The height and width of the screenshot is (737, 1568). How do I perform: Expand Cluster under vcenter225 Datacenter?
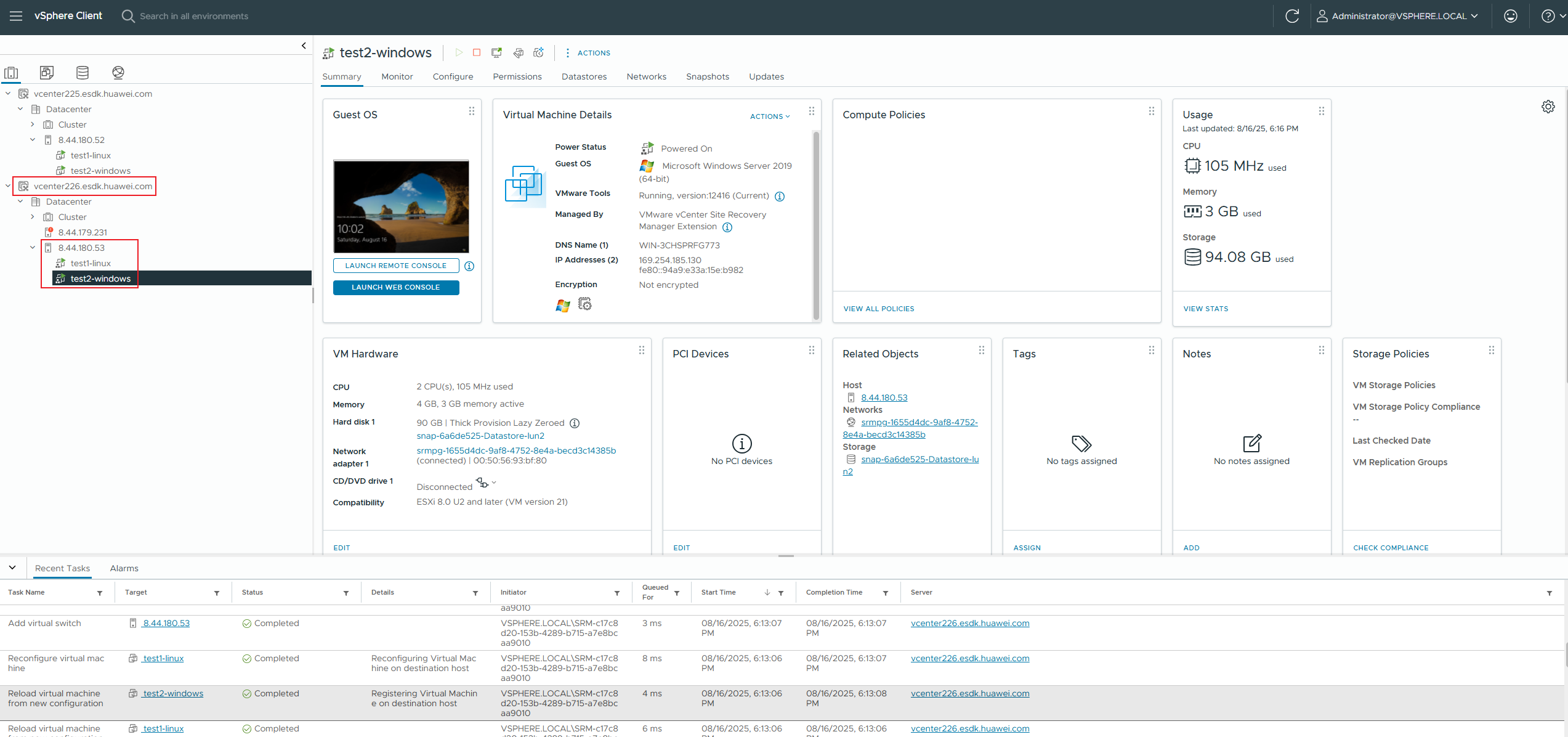[33, 124]
